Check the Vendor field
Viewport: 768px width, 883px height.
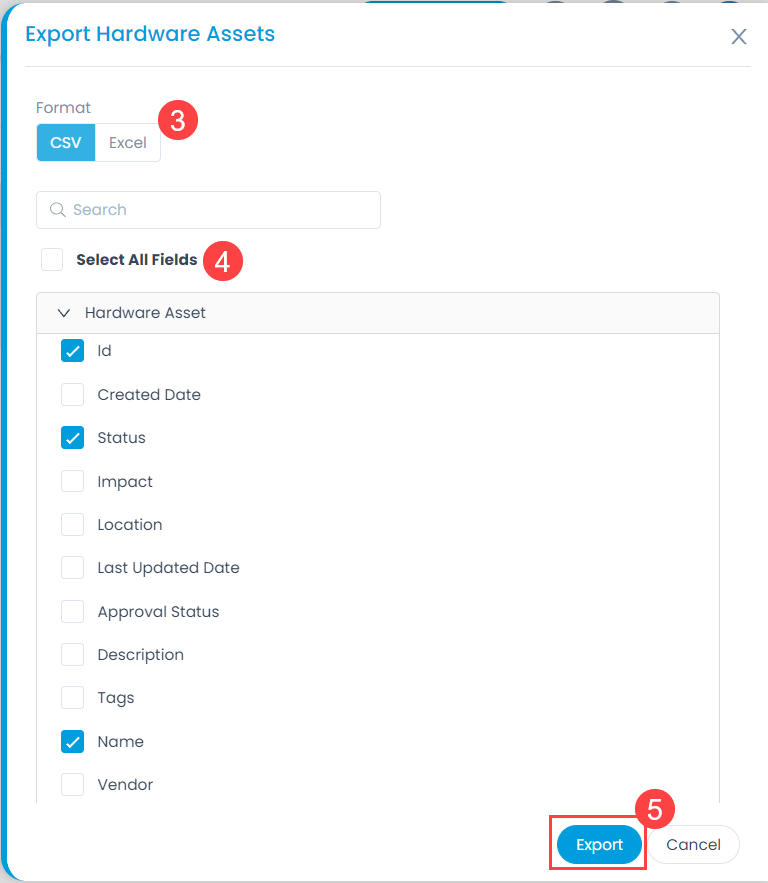(x=73, y=784)
